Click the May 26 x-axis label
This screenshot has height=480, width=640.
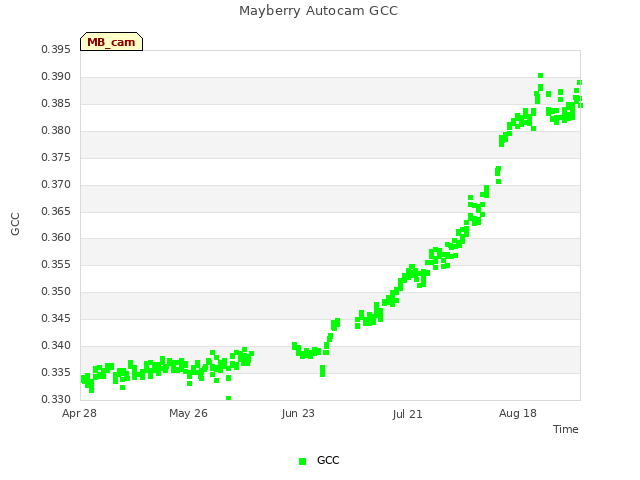tap(188, 413)
